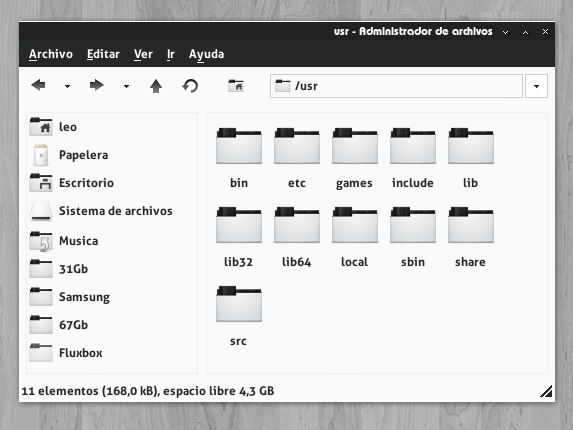Open the Ayuda menu

coord(206,54)
